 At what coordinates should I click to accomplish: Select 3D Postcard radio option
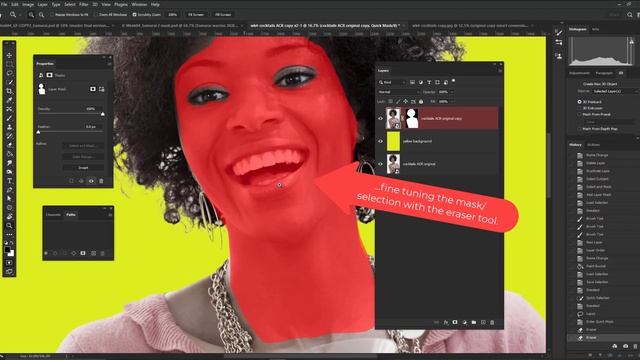(x=579, y=102)
